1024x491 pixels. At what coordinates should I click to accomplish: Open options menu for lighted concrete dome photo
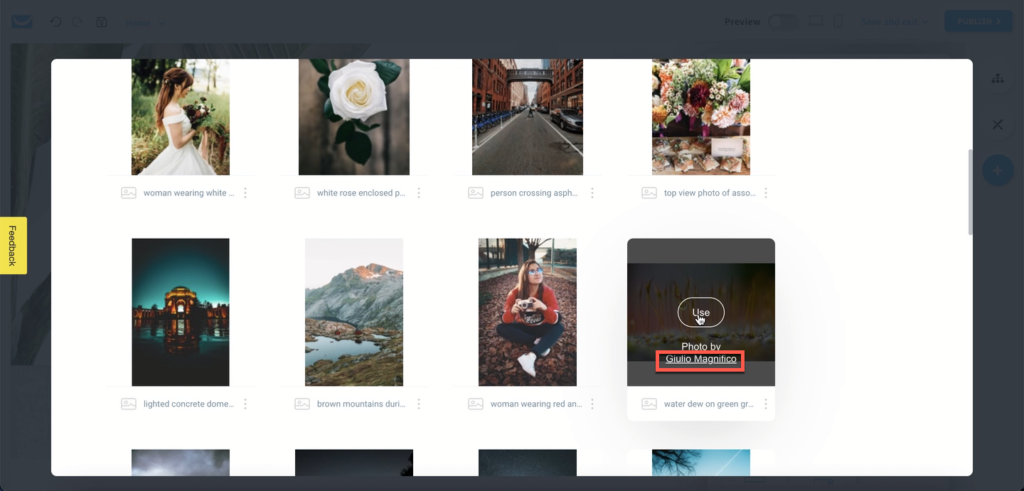point(246,404)
